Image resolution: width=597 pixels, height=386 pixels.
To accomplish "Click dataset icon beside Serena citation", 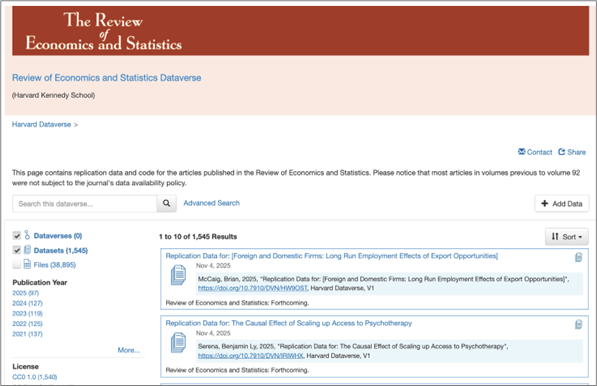I will point(178,343).
